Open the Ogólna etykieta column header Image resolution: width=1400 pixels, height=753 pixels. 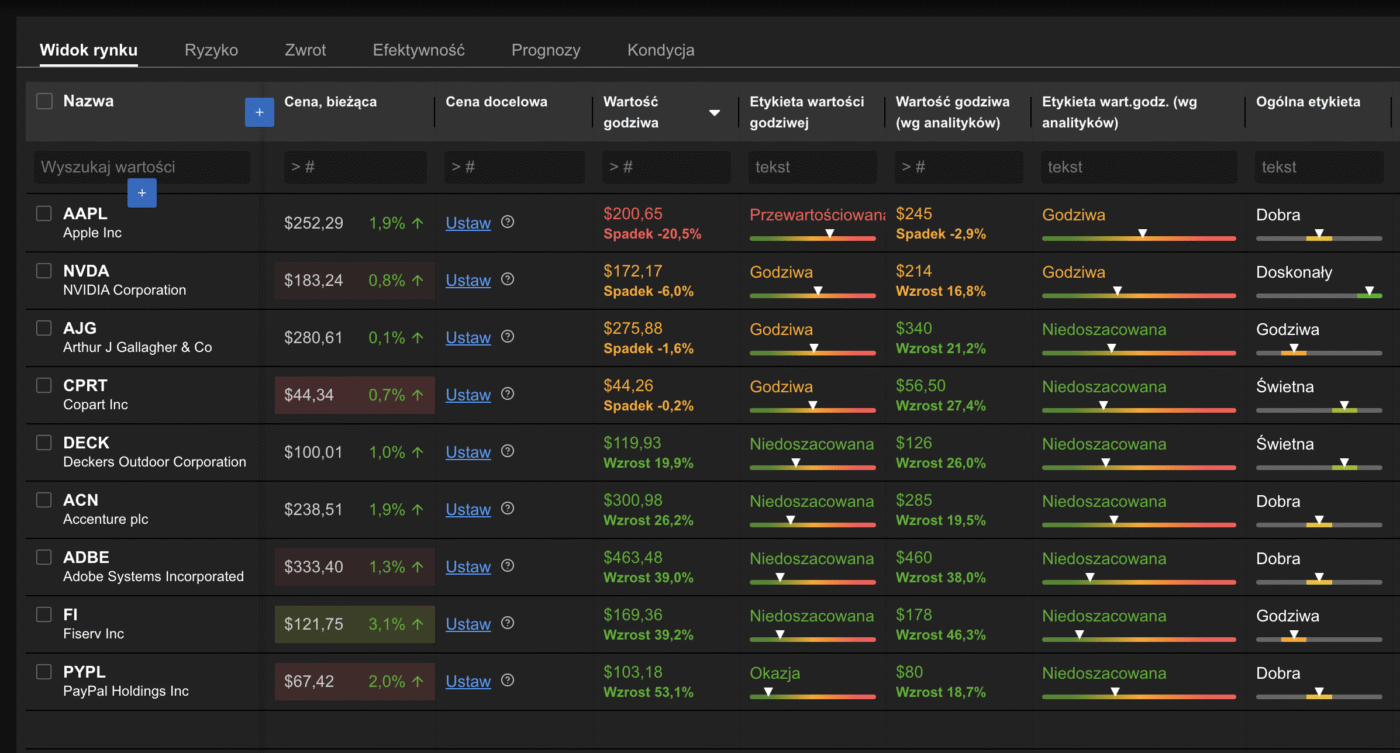(x=1307, y=102)
